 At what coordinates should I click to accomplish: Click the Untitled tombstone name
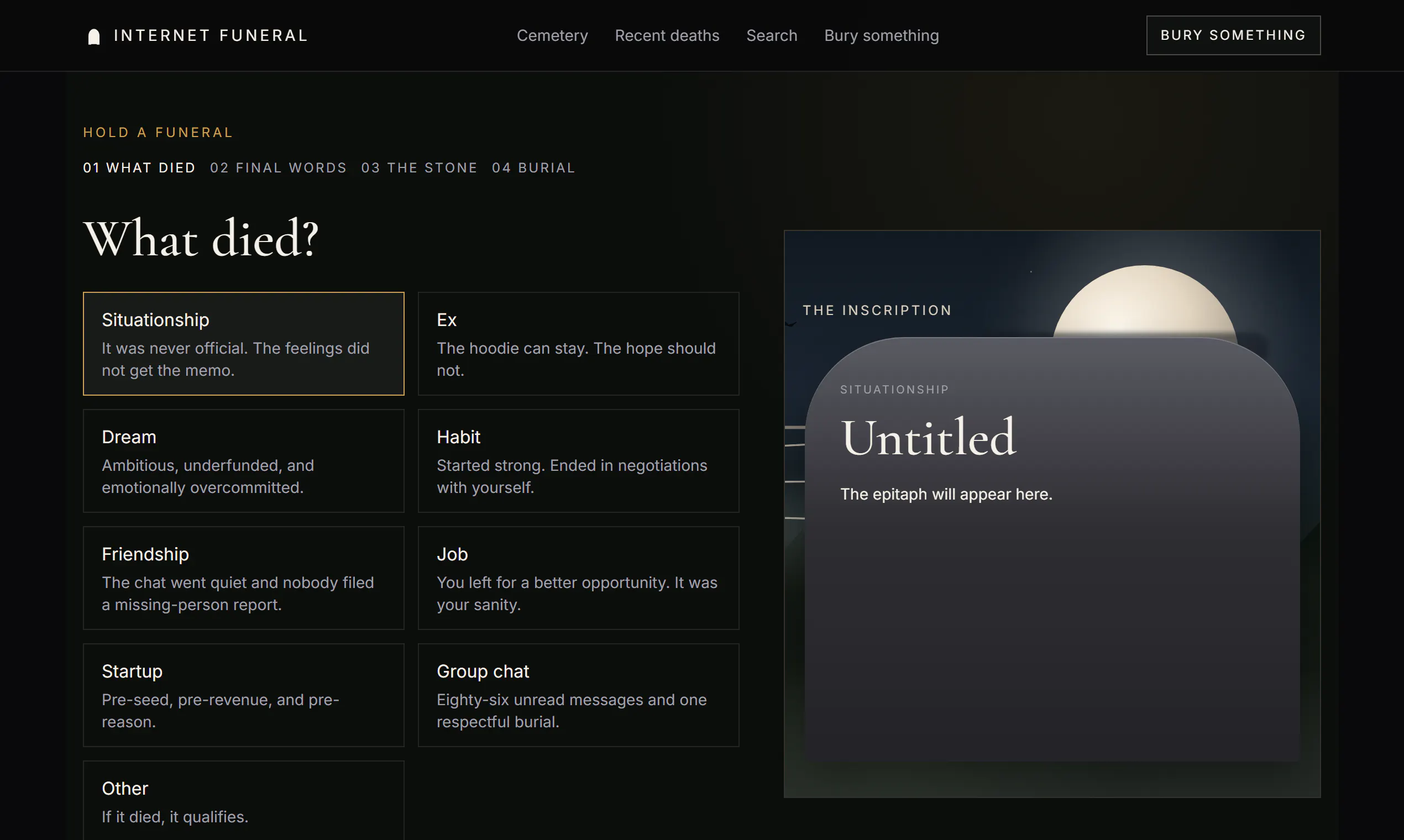click(929, 437)
